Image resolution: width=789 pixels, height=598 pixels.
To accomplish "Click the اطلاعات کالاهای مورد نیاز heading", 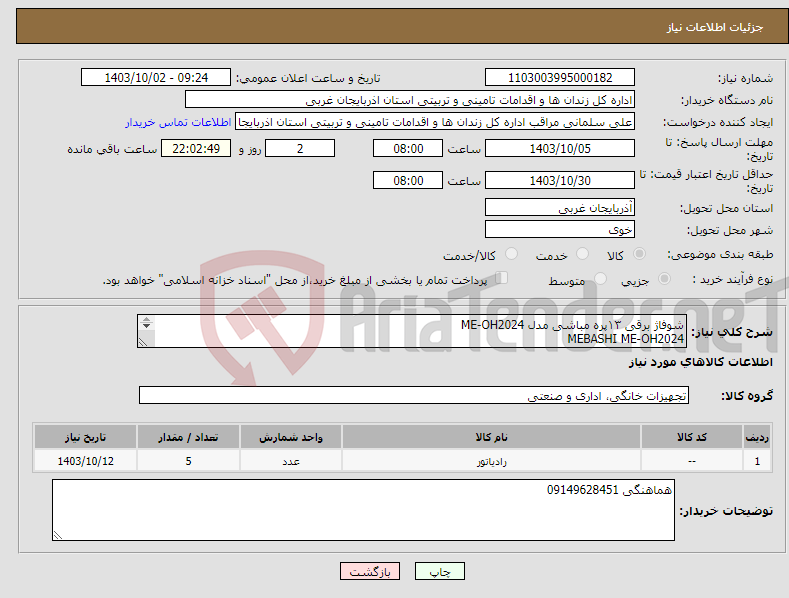I will (700, 362).
